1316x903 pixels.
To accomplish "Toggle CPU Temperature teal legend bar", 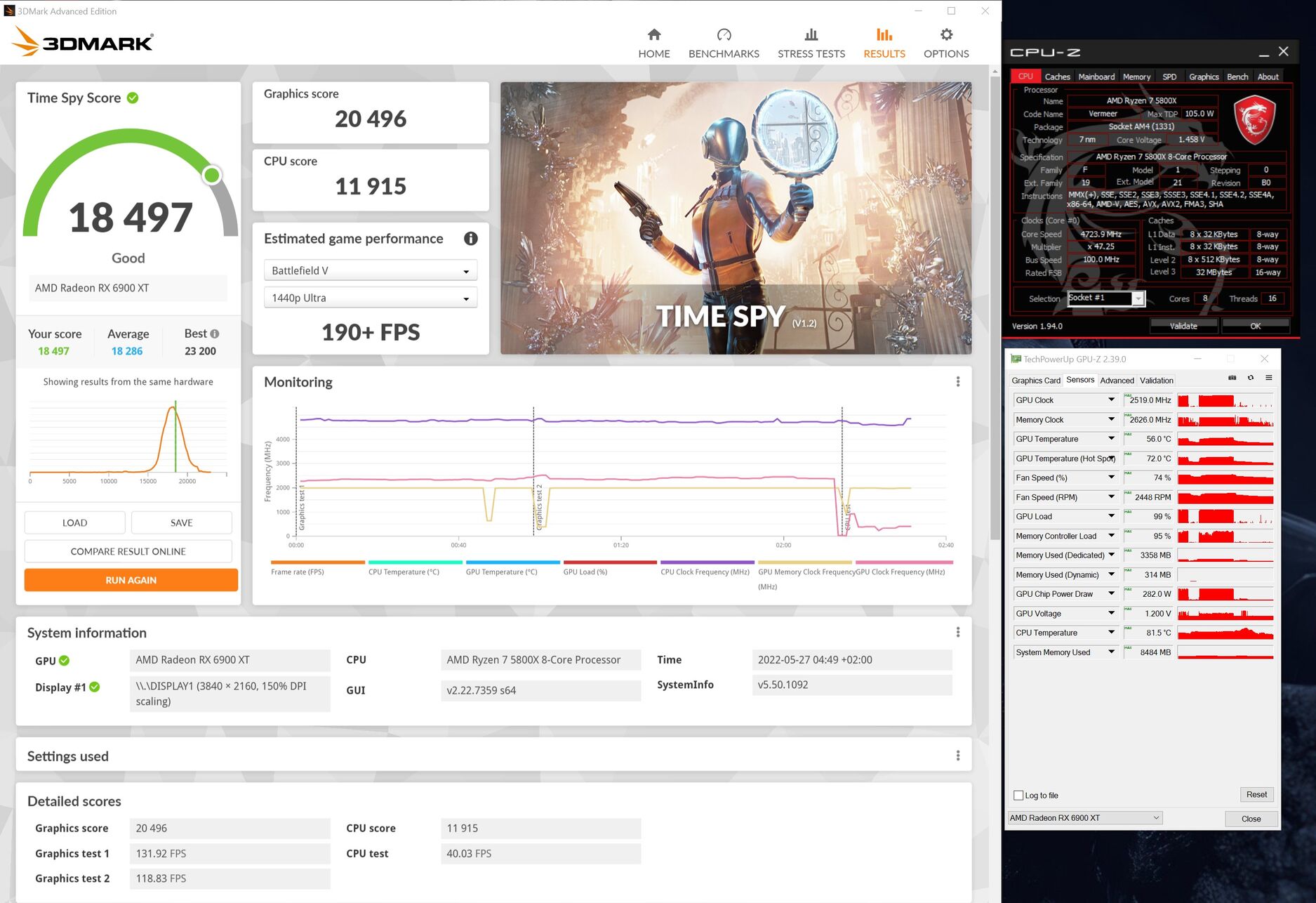I will (x=415, y=562).
